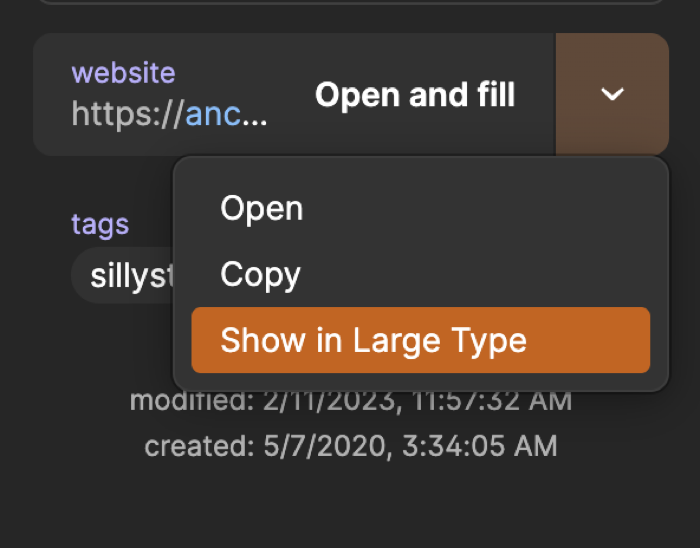Viewport: 700px width, 548px height.
Task: Click the field partially visible above website
Action: click(x=350, y=3)
